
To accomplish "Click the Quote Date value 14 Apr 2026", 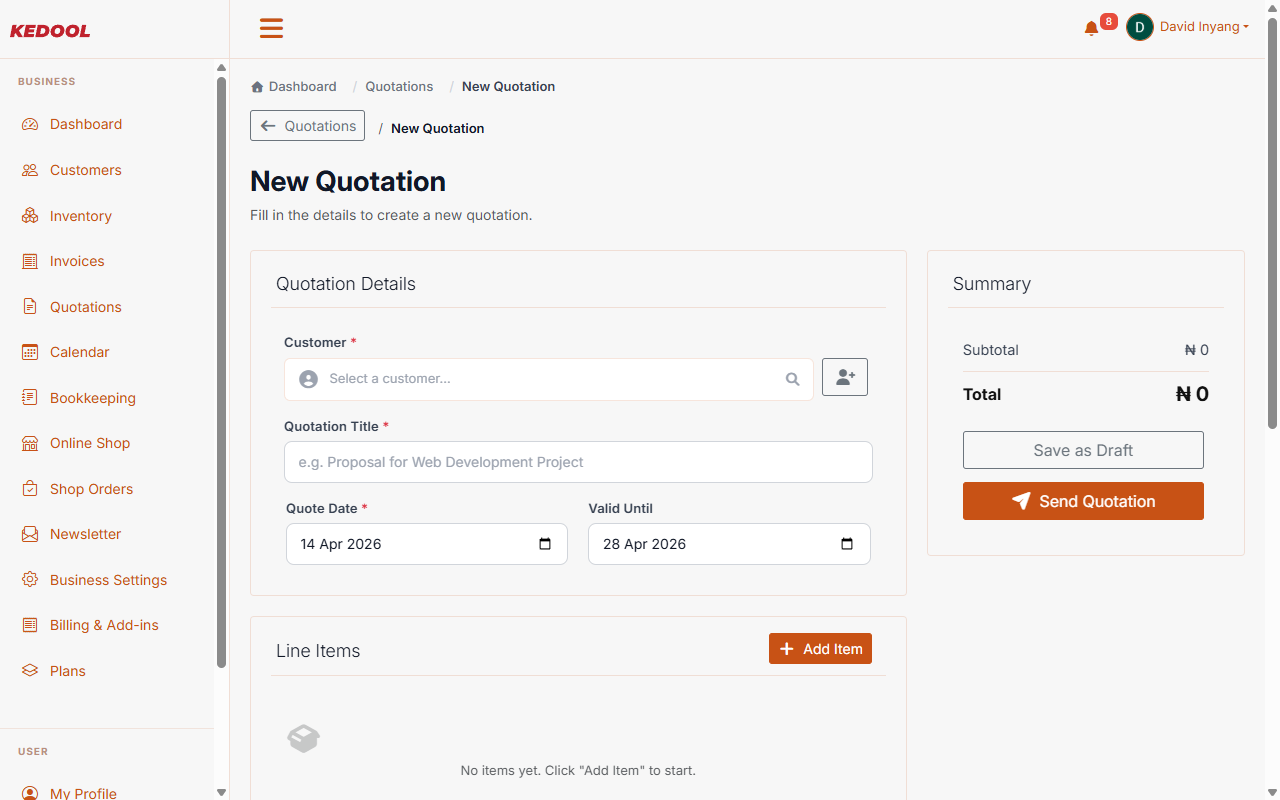I will pos(341,544).
